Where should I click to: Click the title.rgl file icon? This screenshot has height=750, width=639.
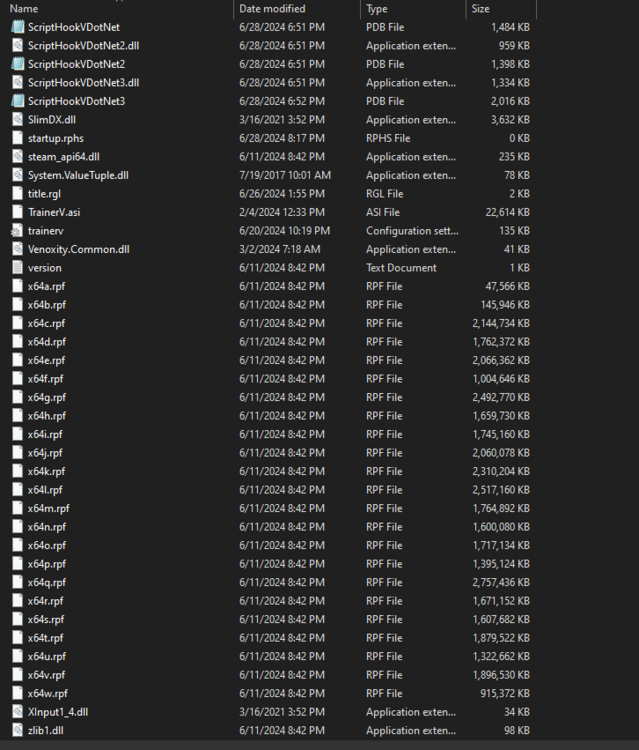18,194
